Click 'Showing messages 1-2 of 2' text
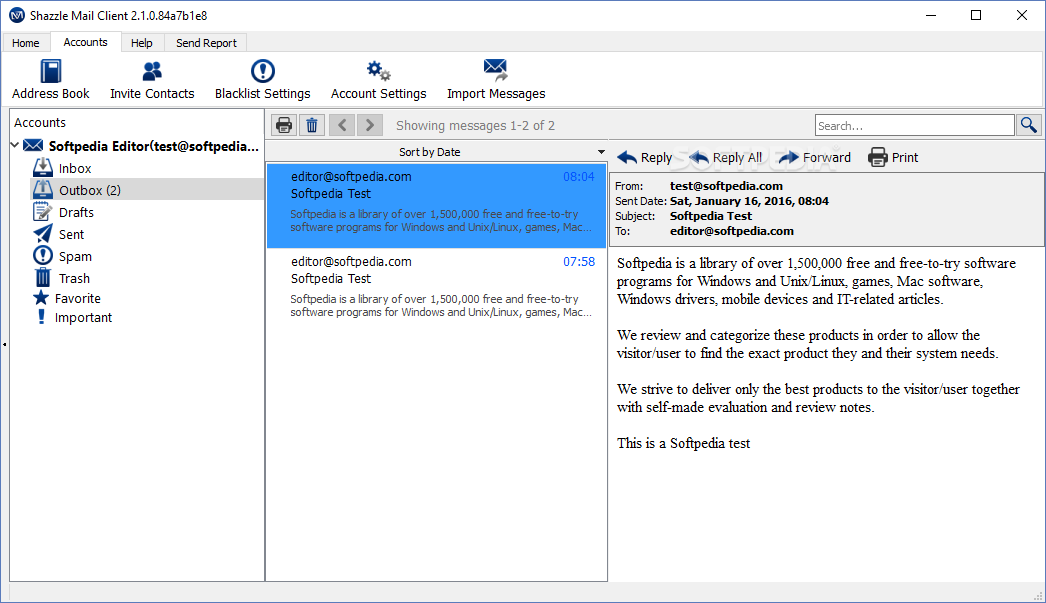This screenshot has height=603, width=1046. 476,125
